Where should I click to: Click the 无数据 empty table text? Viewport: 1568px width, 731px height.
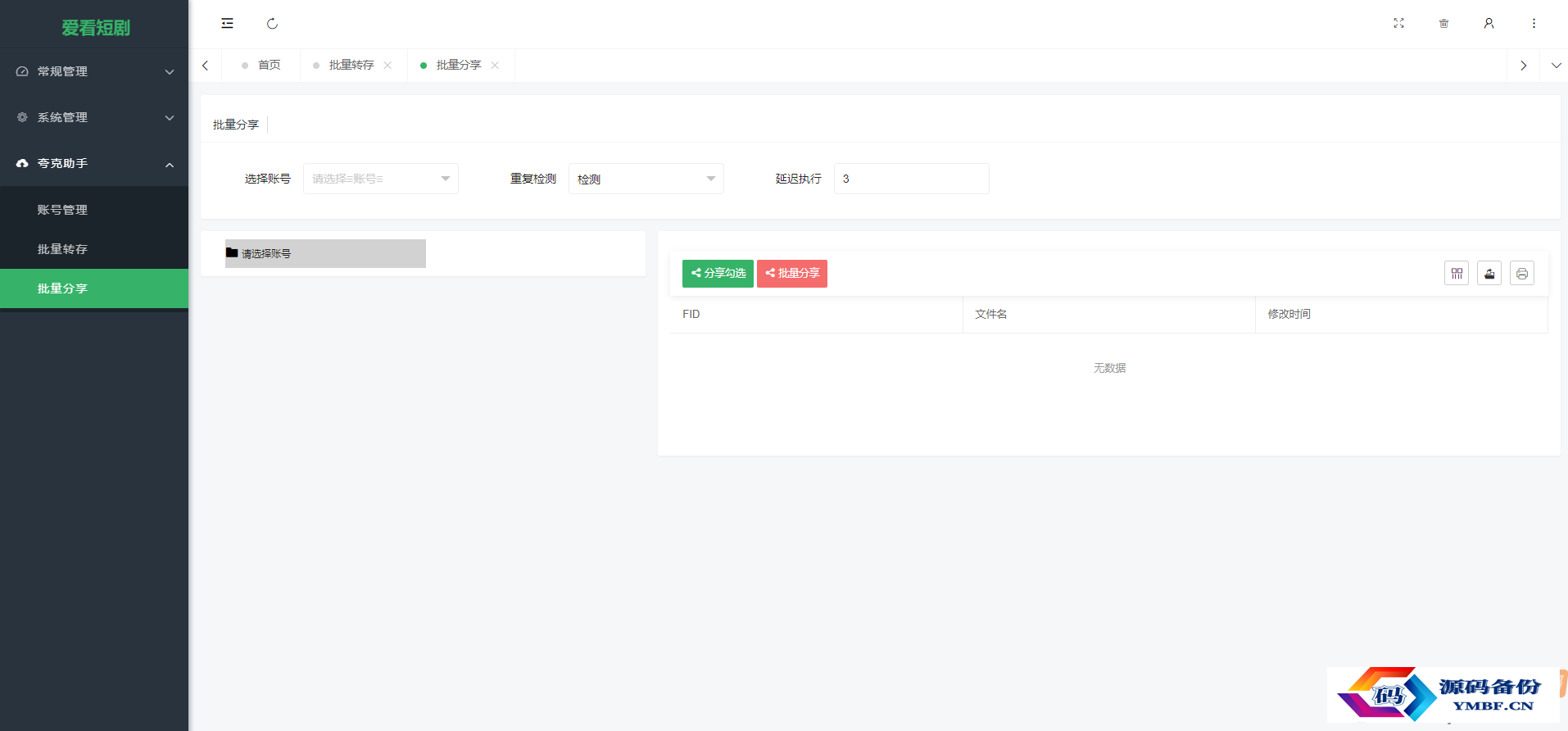pos(1109,368)
